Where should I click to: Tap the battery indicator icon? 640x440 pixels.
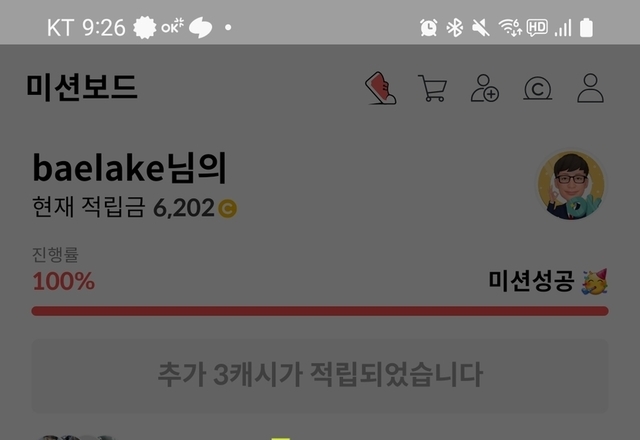coord(586,28)
